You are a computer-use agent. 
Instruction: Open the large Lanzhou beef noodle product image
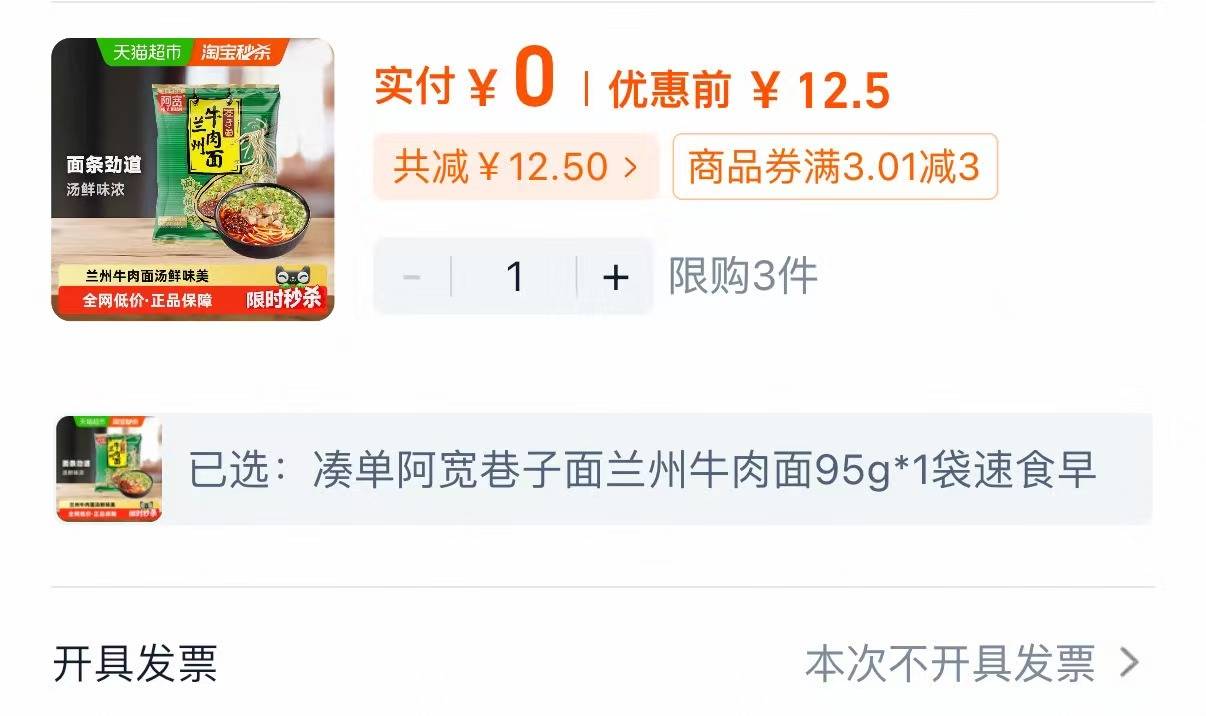(192, 179)
